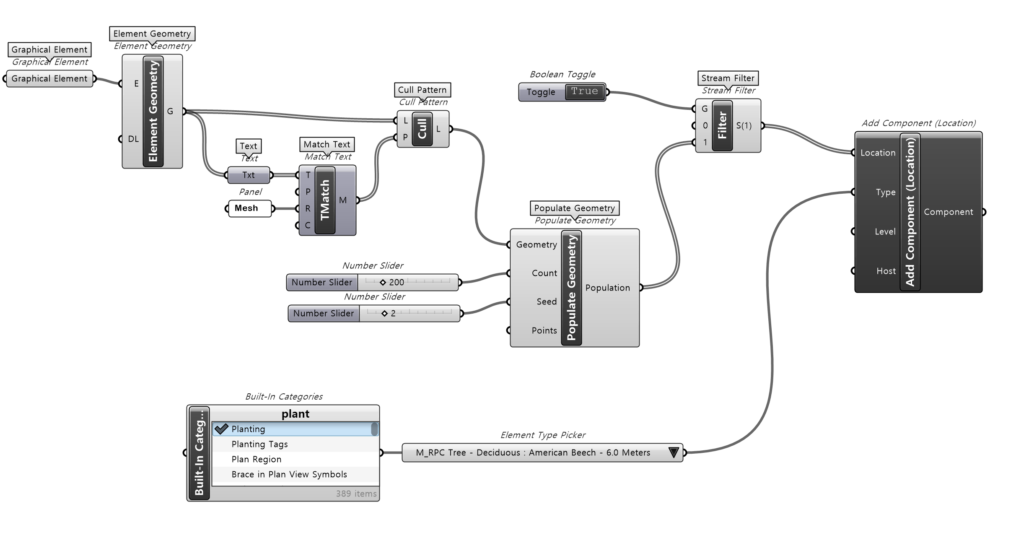Select the Graphical Element parameter node

click(50, 79)
